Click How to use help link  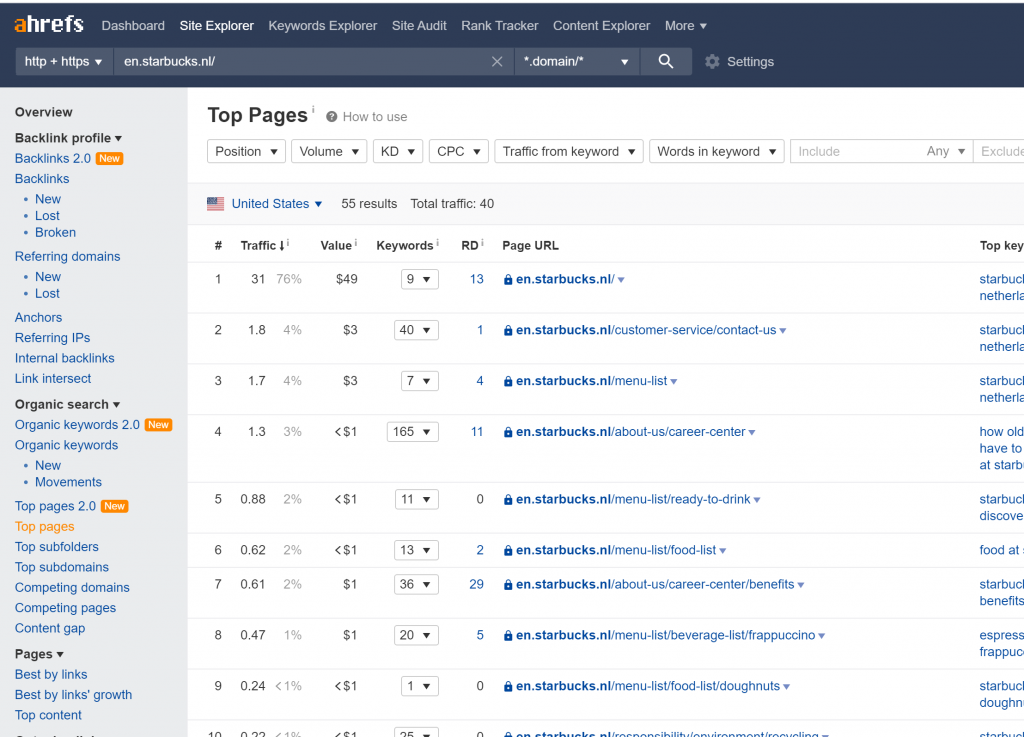(375, 117)
